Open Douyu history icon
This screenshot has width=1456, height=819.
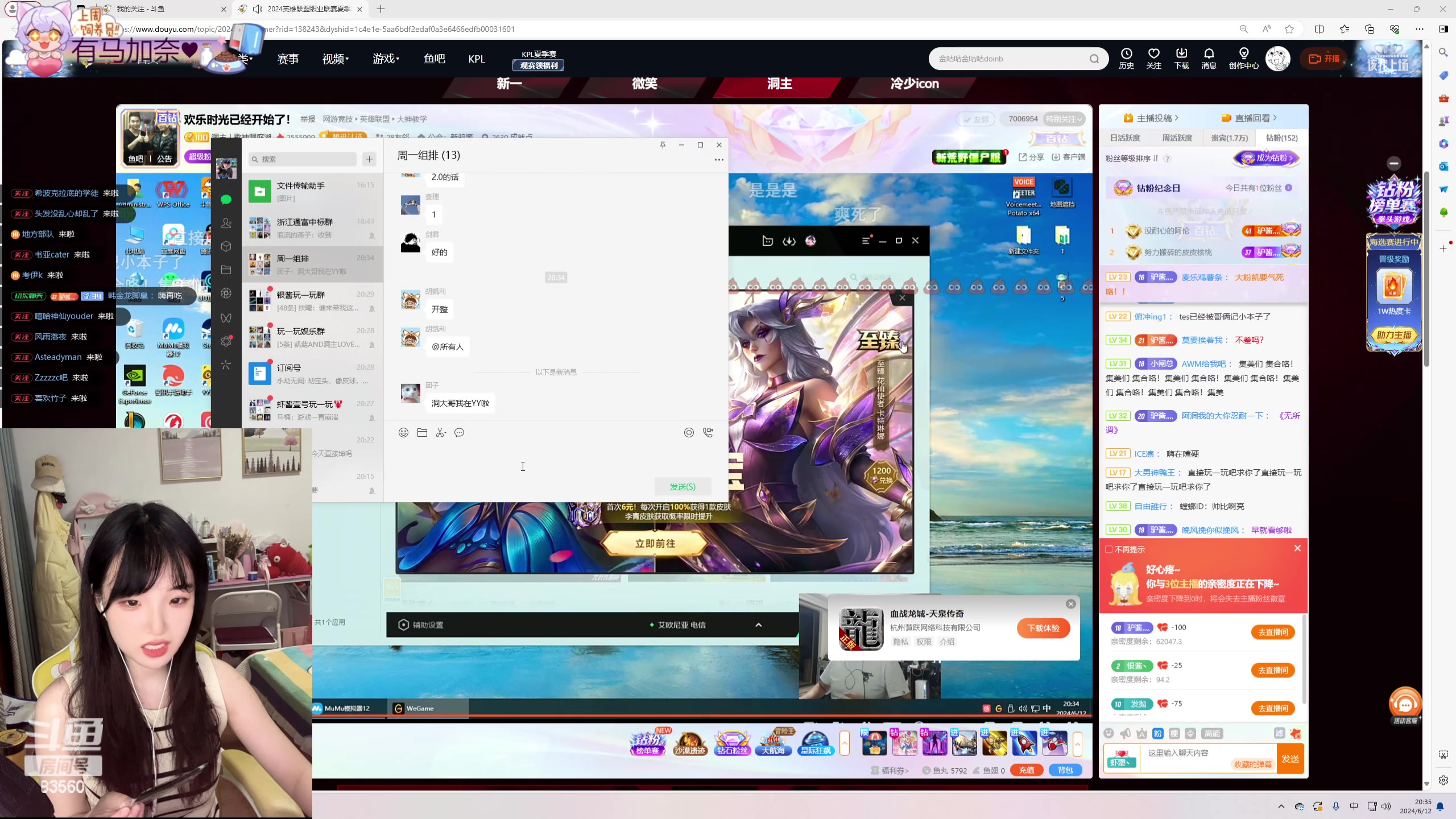point(1126,53)
